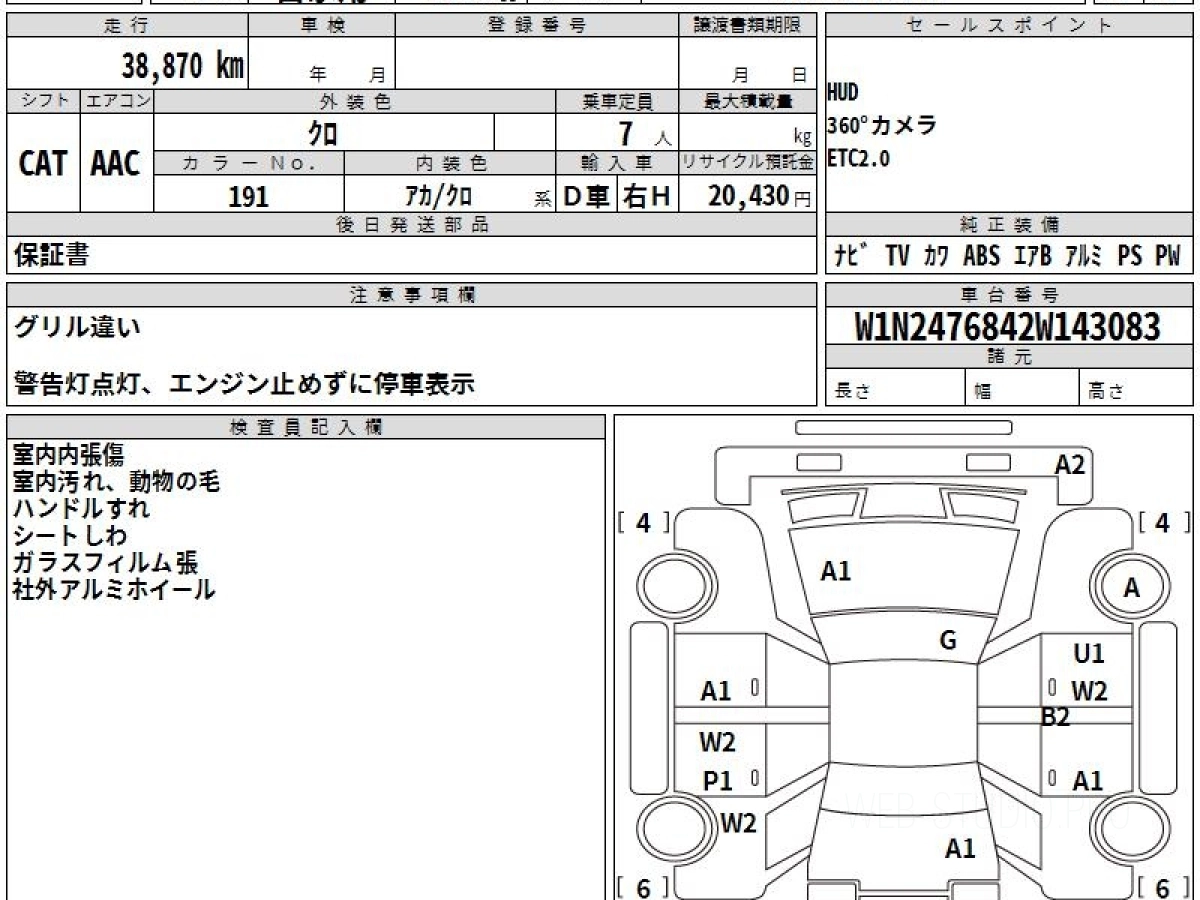Select the G mark on the windshield
The height and width of the screenshot is (900, 1200).
[947, 641]
